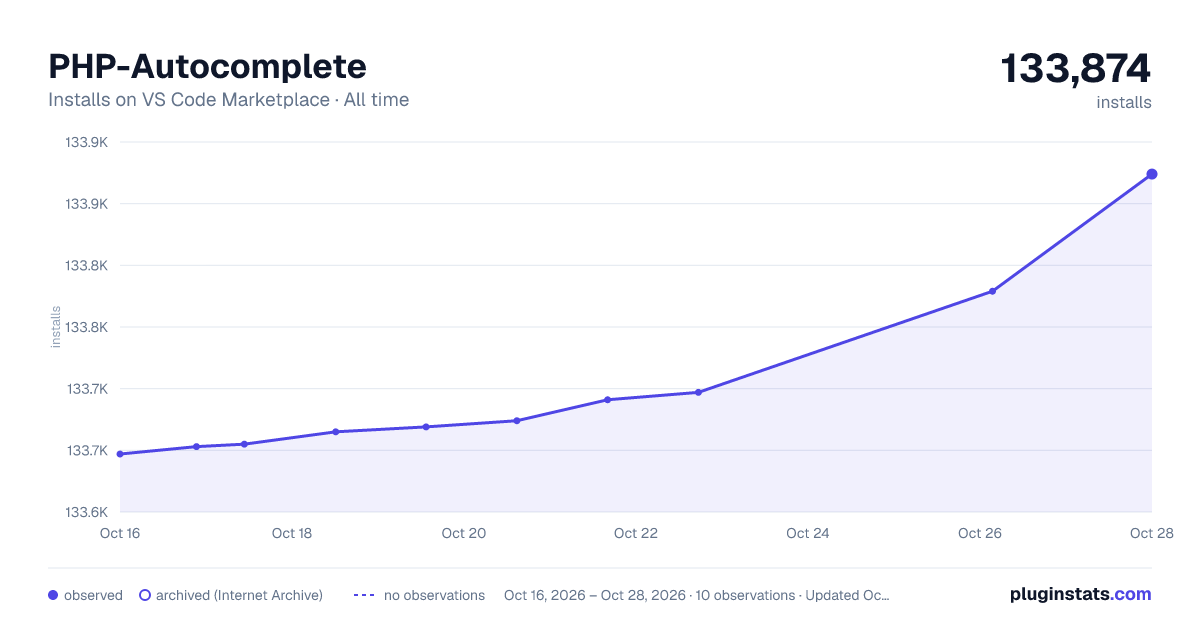
Task: Click the data point near Oct 26
Action: [x=992, y=291]
